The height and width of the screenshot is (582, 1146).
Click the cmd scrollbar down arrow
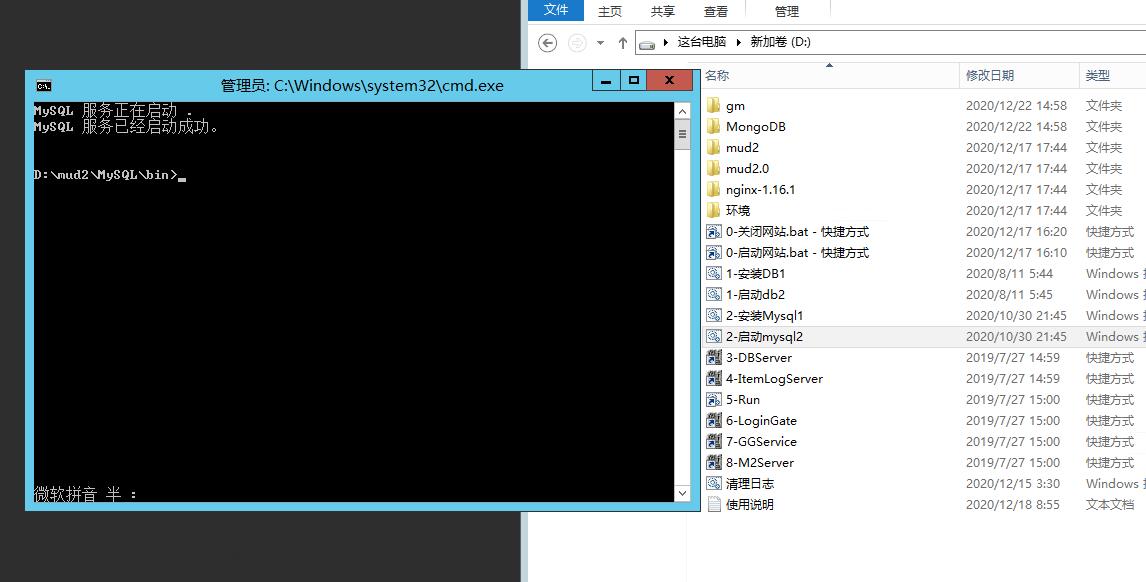[x=683, y=492]
